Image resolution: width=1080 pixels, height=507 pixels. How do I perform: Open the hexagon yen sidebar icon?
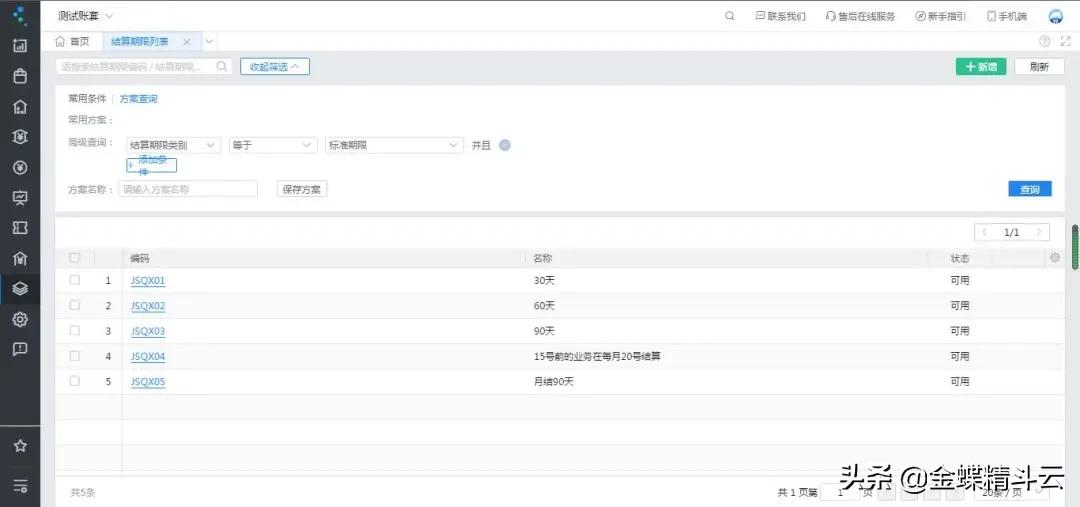coord(20,137)
